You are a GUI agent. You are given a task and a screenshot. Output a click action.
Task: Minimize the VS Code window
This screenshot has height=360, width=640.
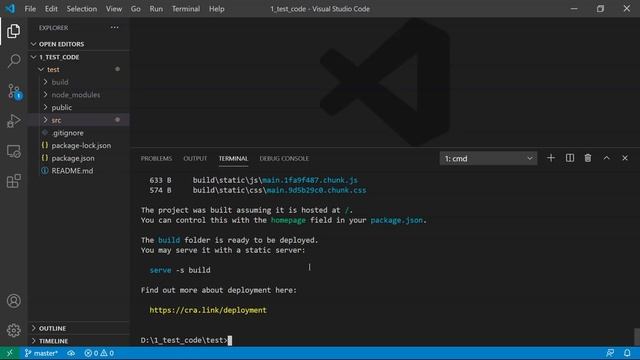click(x=574, y=9)
